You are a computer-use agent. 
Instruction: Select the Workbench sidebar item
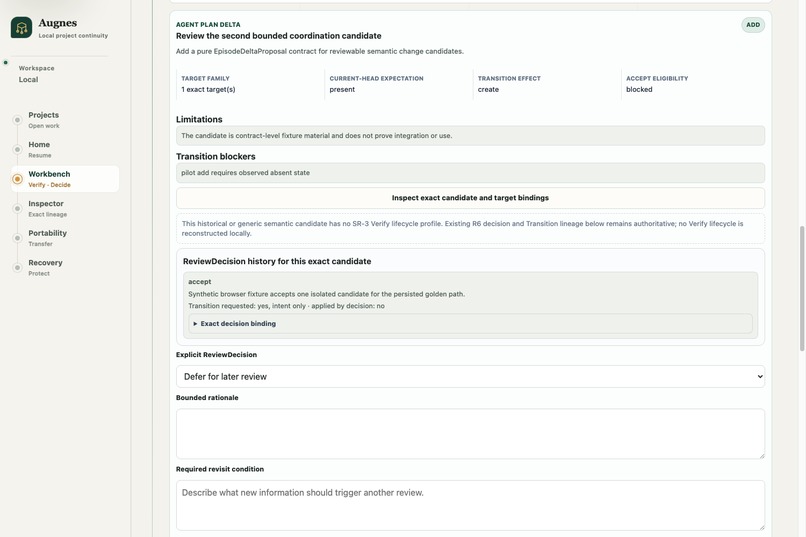pyautogui.click(x=65, y=179)
